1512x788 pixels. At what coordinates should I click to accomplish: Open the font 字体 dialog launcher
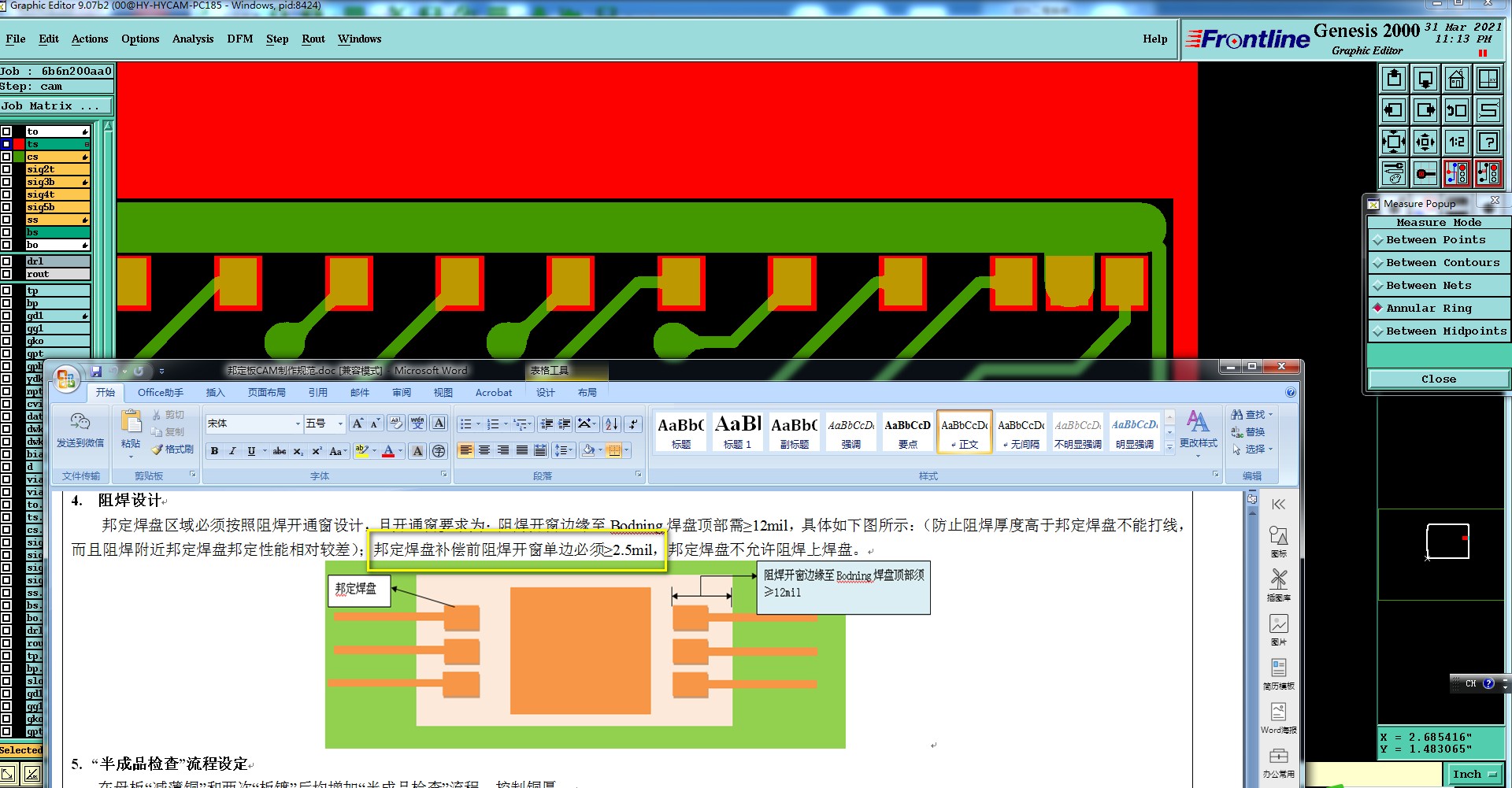(444, 475)
